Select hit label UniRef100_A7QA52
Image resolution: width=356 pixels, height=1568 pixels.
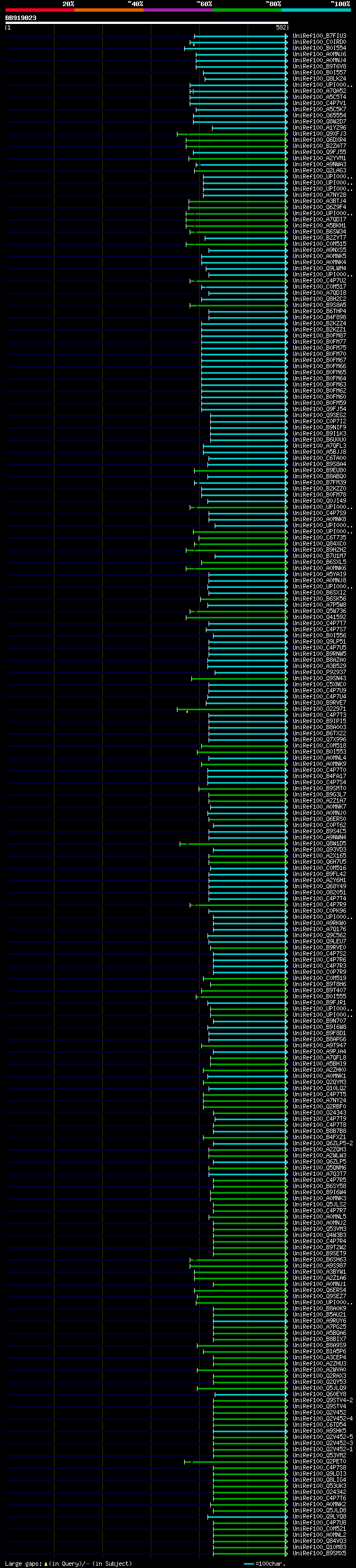(x=319, y=91)
